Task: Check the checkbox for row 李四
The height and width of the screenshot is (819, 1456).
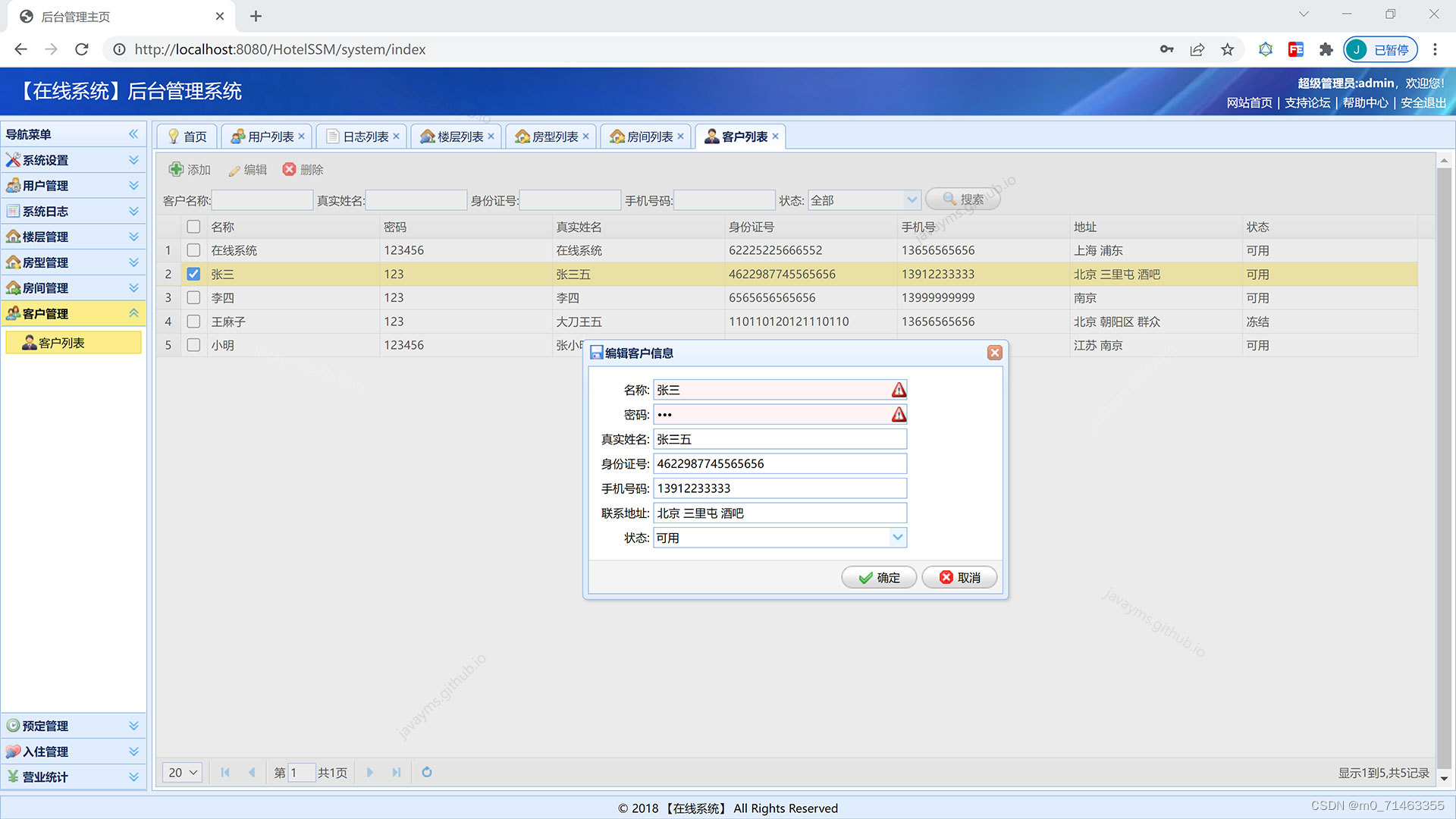Action: [193, 298]
